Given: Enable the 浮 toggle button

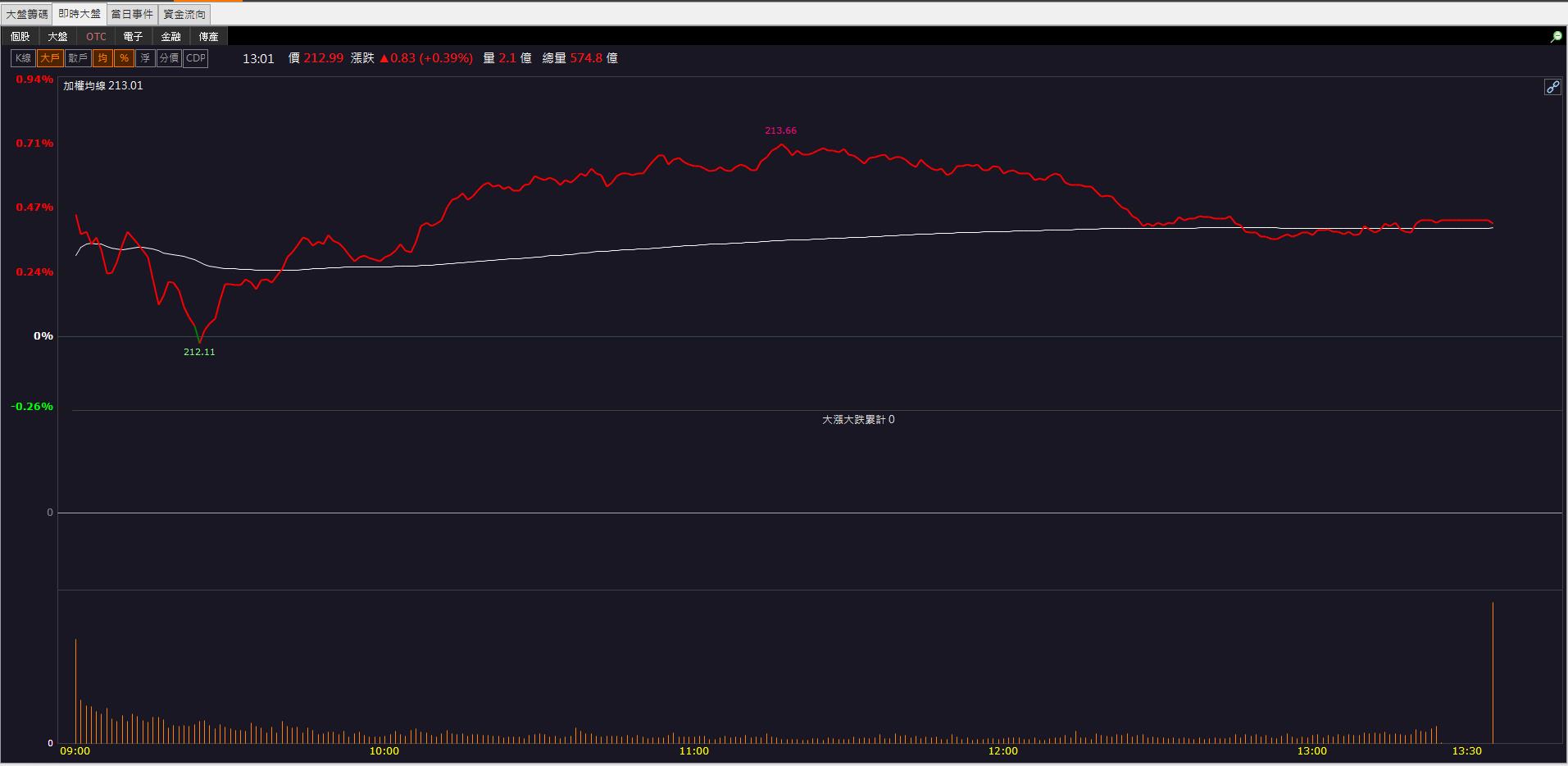Looking at the screenshot, I should tap(145, 58).
